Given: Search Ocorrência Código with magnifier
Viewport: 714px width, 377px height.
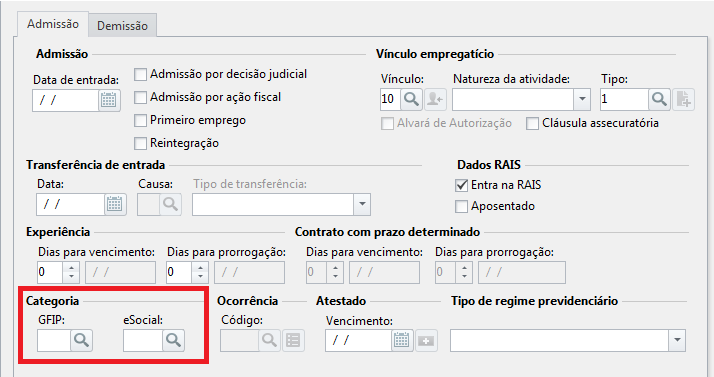Looking at the screenshot, I should [270, 340].
